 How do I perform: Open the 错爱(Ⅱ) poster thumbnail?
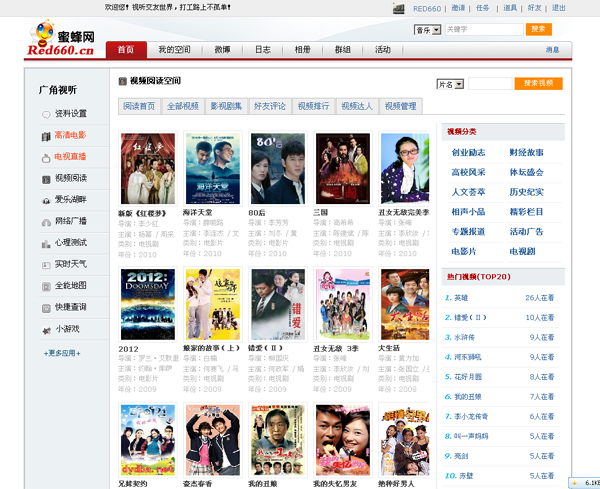point(278,304)
